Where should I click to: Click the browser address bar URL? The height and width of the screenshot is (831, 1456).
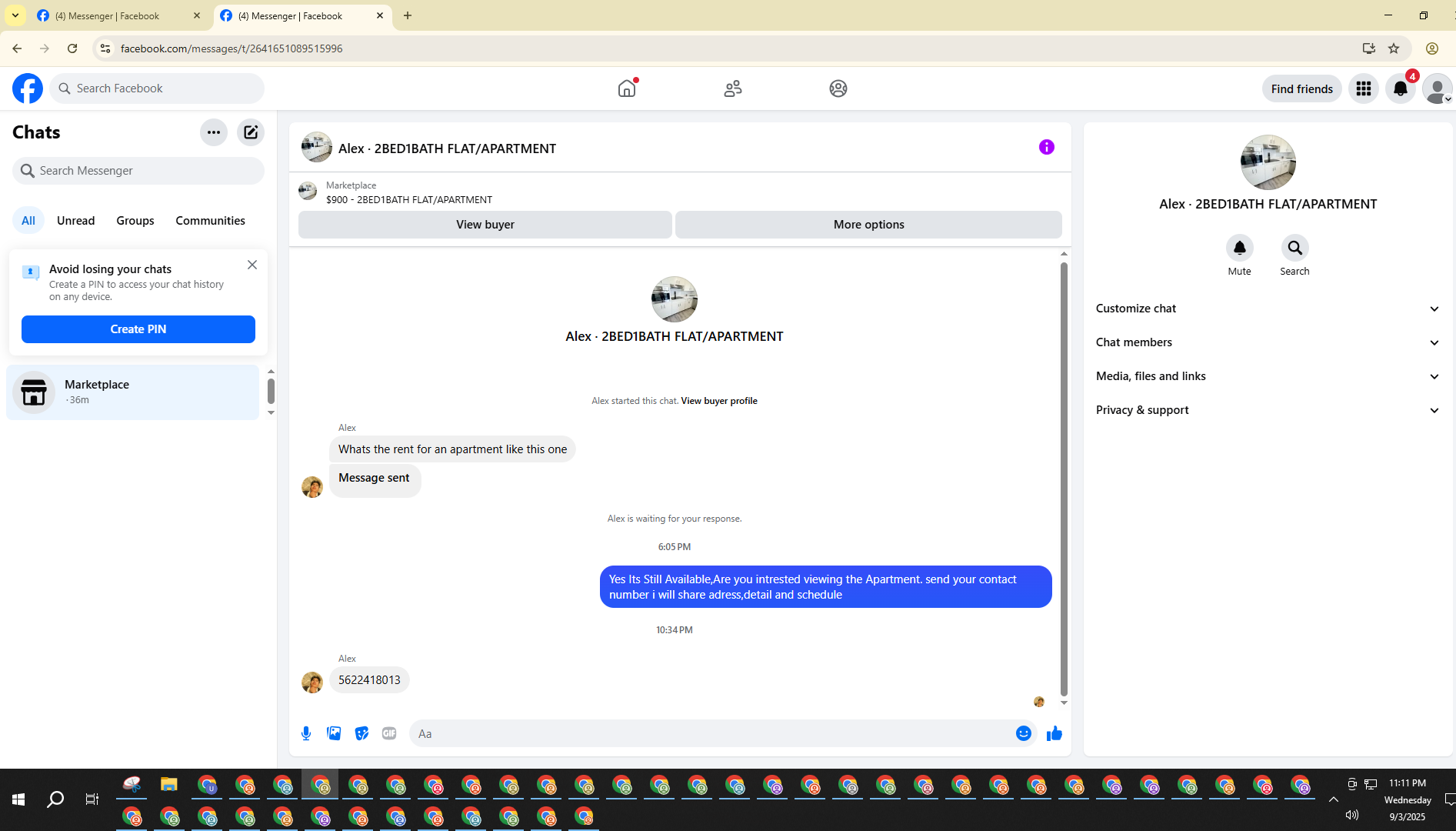(x=232, y=48)
